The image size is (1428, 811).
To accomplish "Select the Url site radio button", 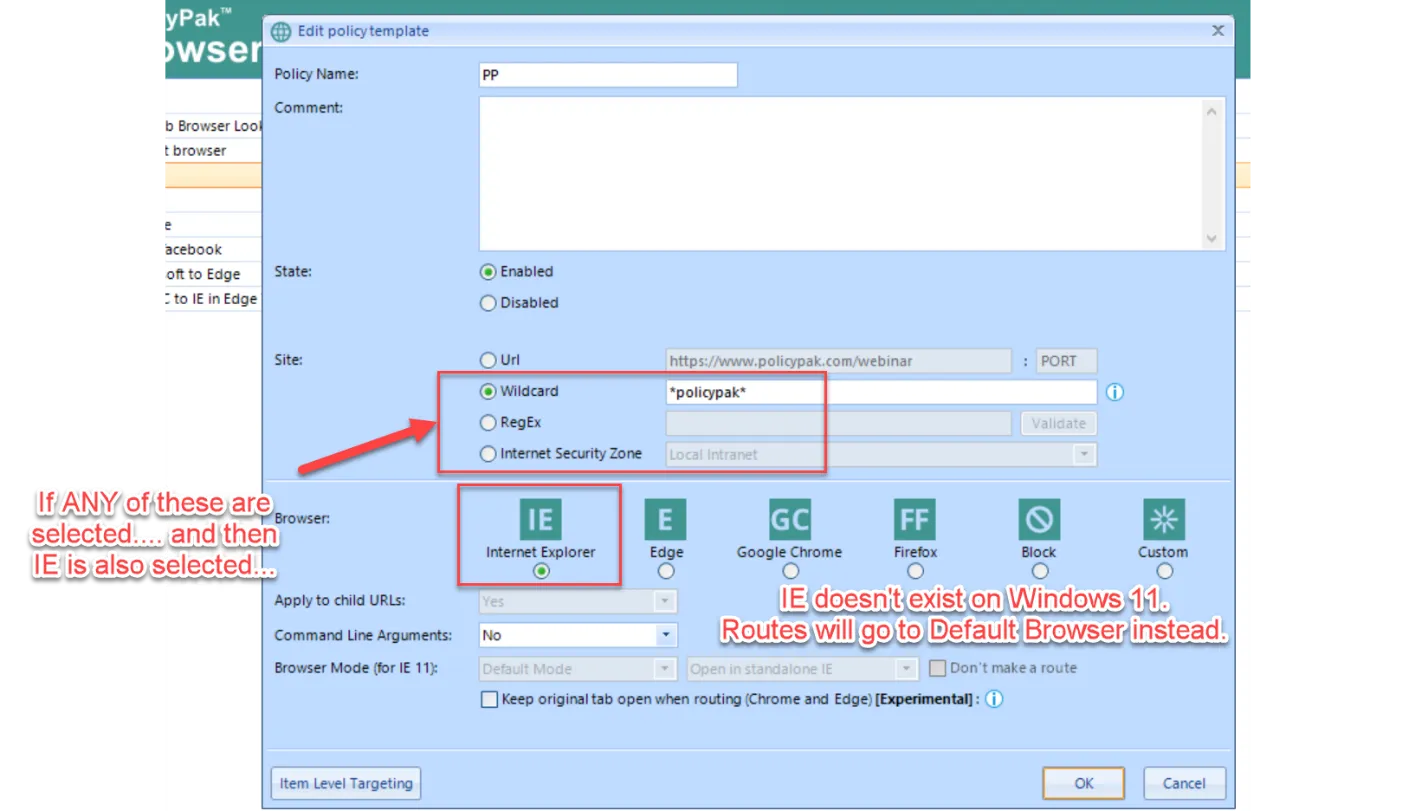I will pos(488,360).
